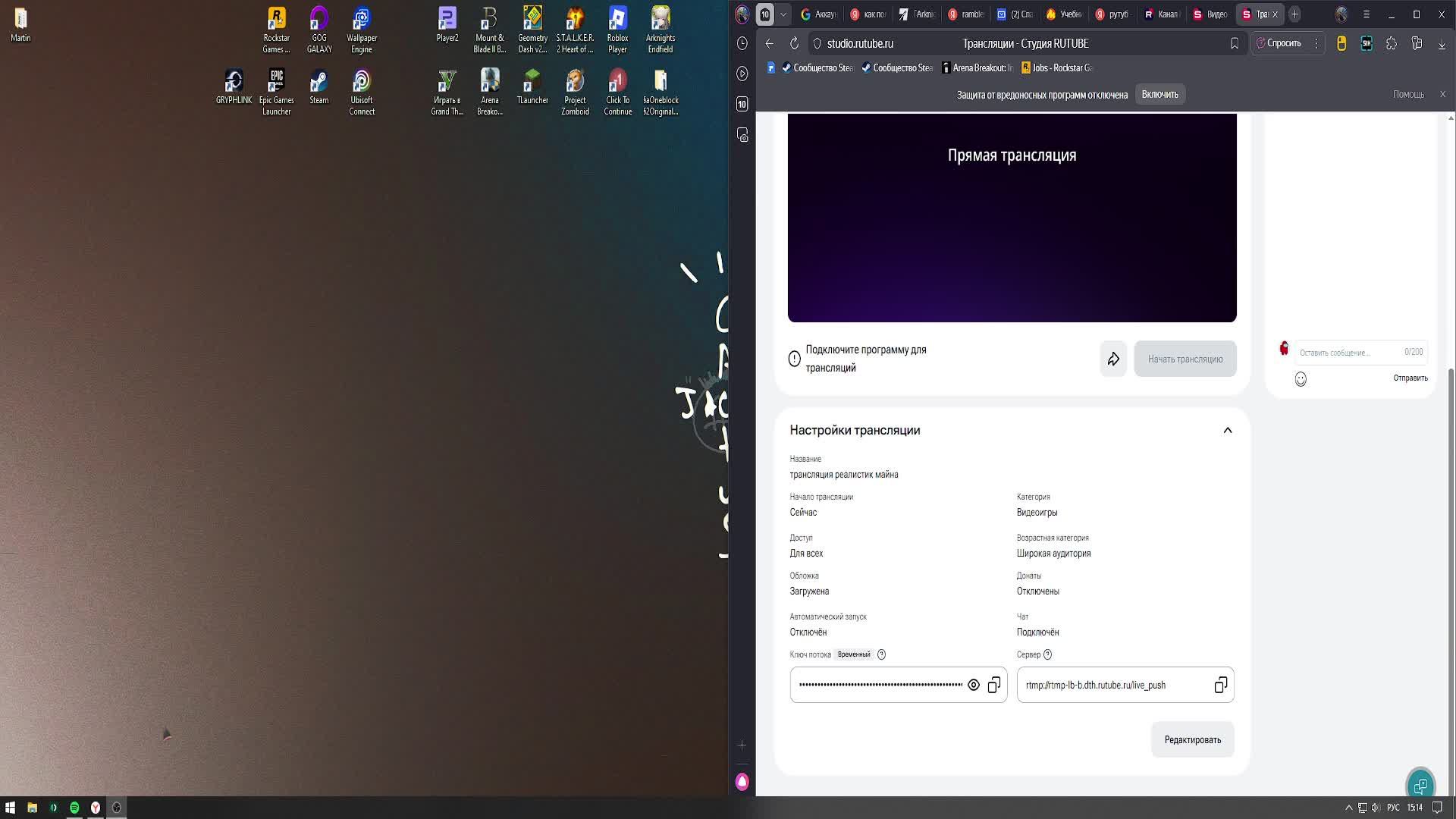Copy the RTMP server URL
The height and width of the screenshot is (819, 1456).
point(1220,685)
